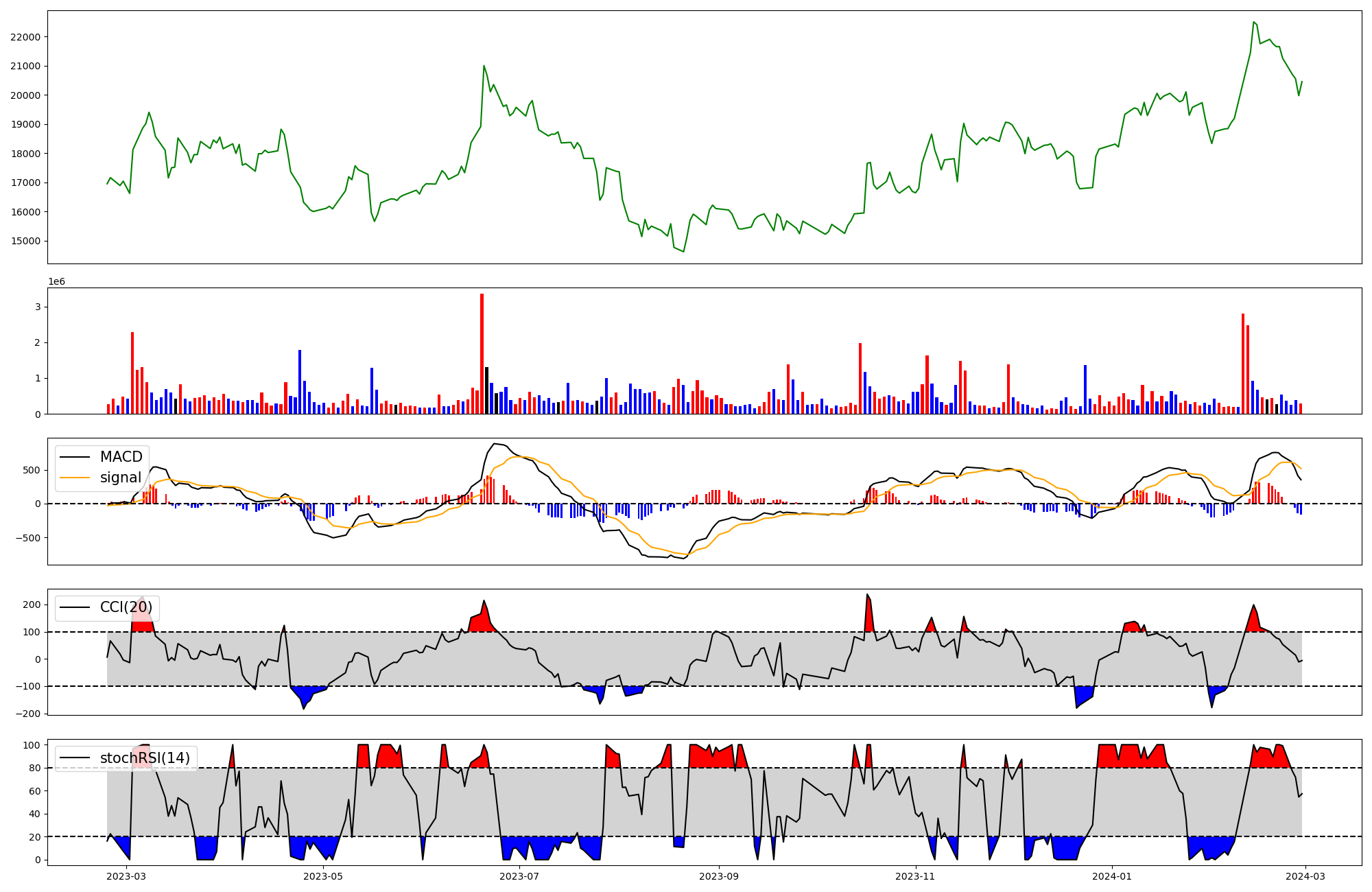Click the lowest point of the green price line

click(683, 251)
